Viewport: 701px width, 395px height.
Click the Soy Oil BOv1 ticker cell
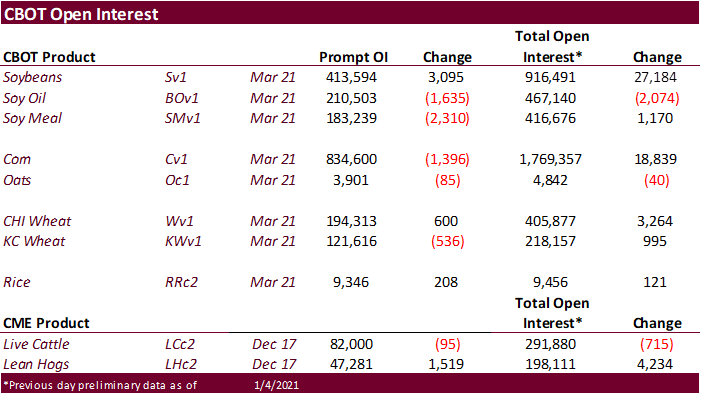click(181, 98)
